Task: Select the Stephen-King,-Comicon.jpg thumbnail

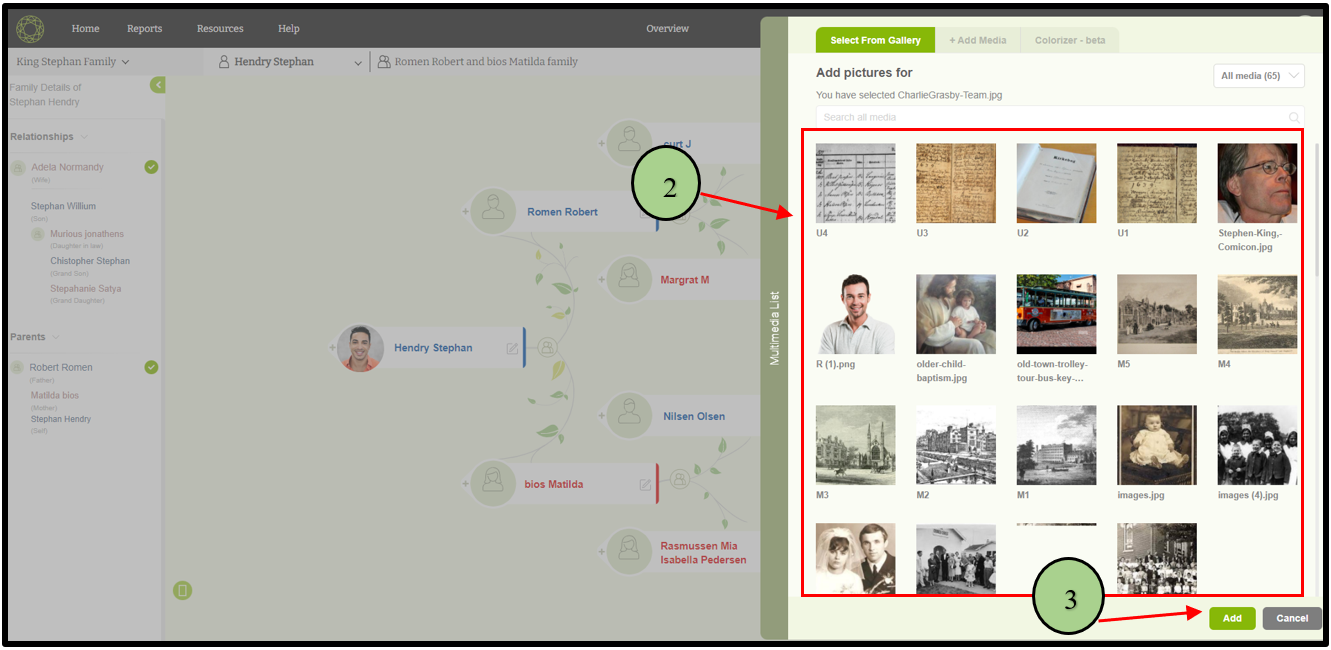Action: pyautogui.click(x=1256, y=183)
